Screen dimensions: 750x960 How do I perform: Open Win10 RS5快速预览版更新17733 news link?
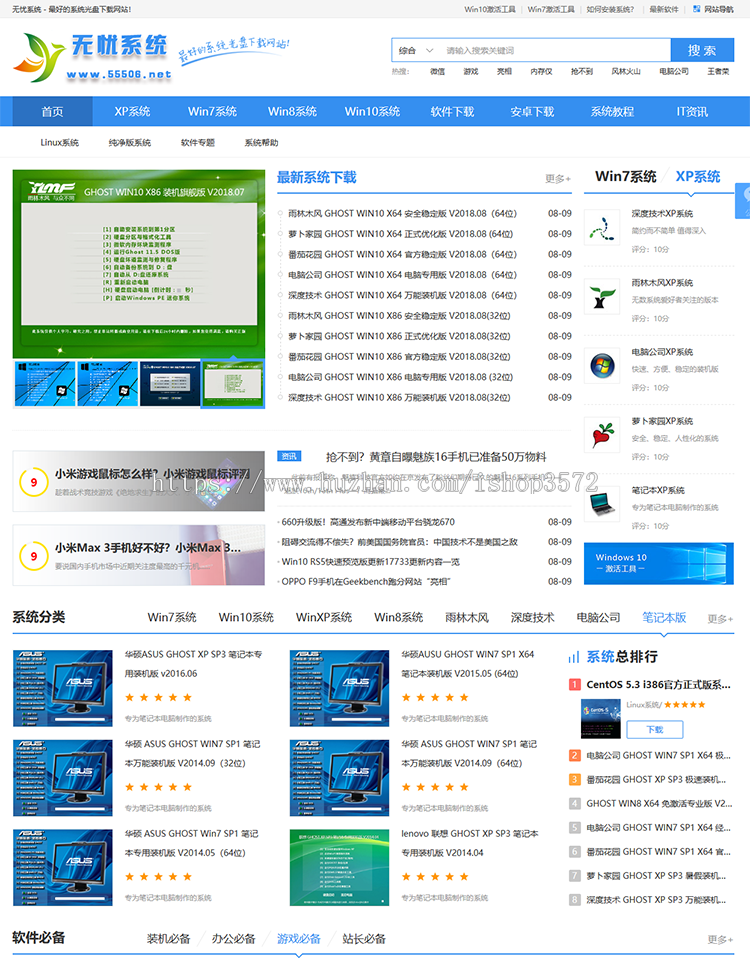[x=370, y=561]
